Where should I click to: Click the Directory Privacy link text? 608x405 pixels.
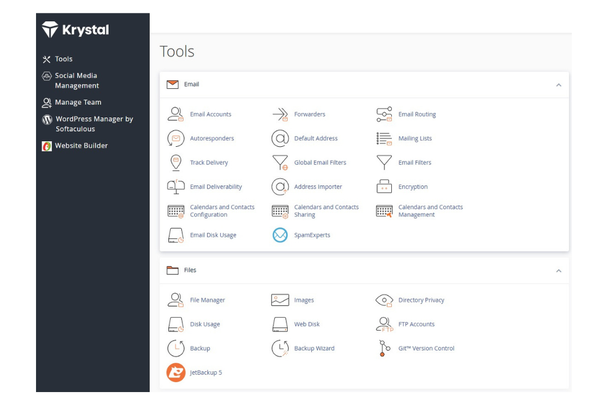[421, 300]
